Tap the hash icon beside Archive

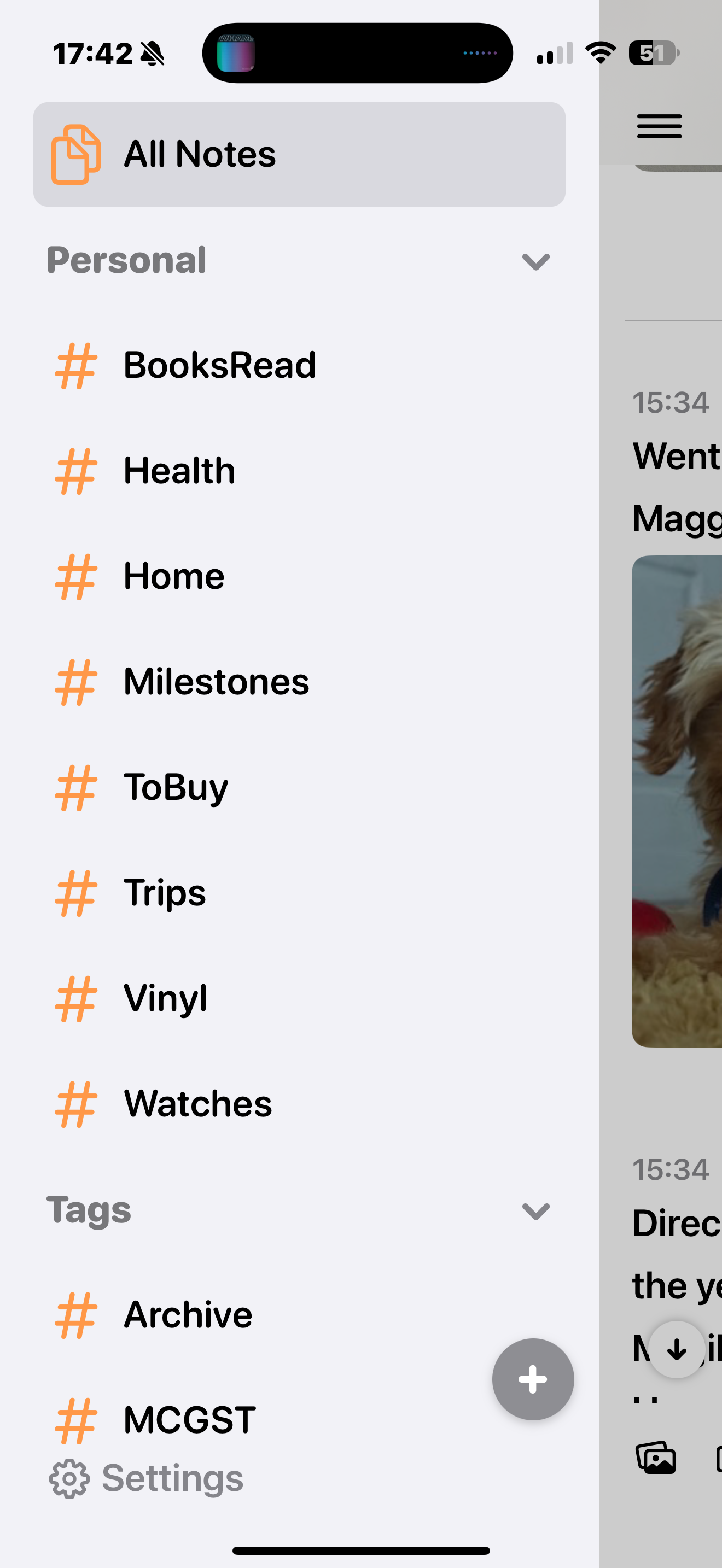(x=75, y=1315)
